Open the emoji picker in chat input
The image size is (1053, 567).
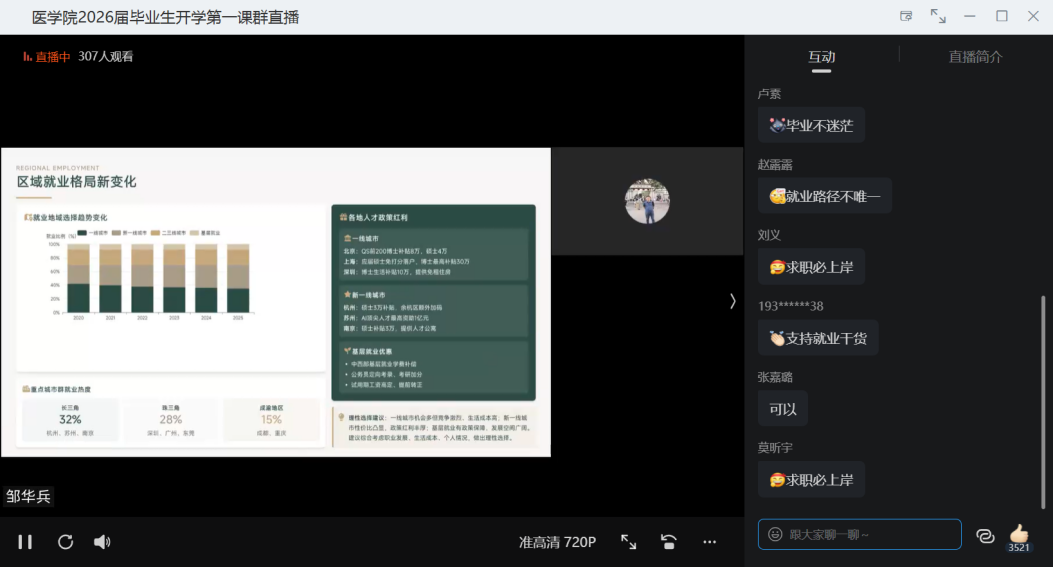pyautogui.click(x=775, y=535)
